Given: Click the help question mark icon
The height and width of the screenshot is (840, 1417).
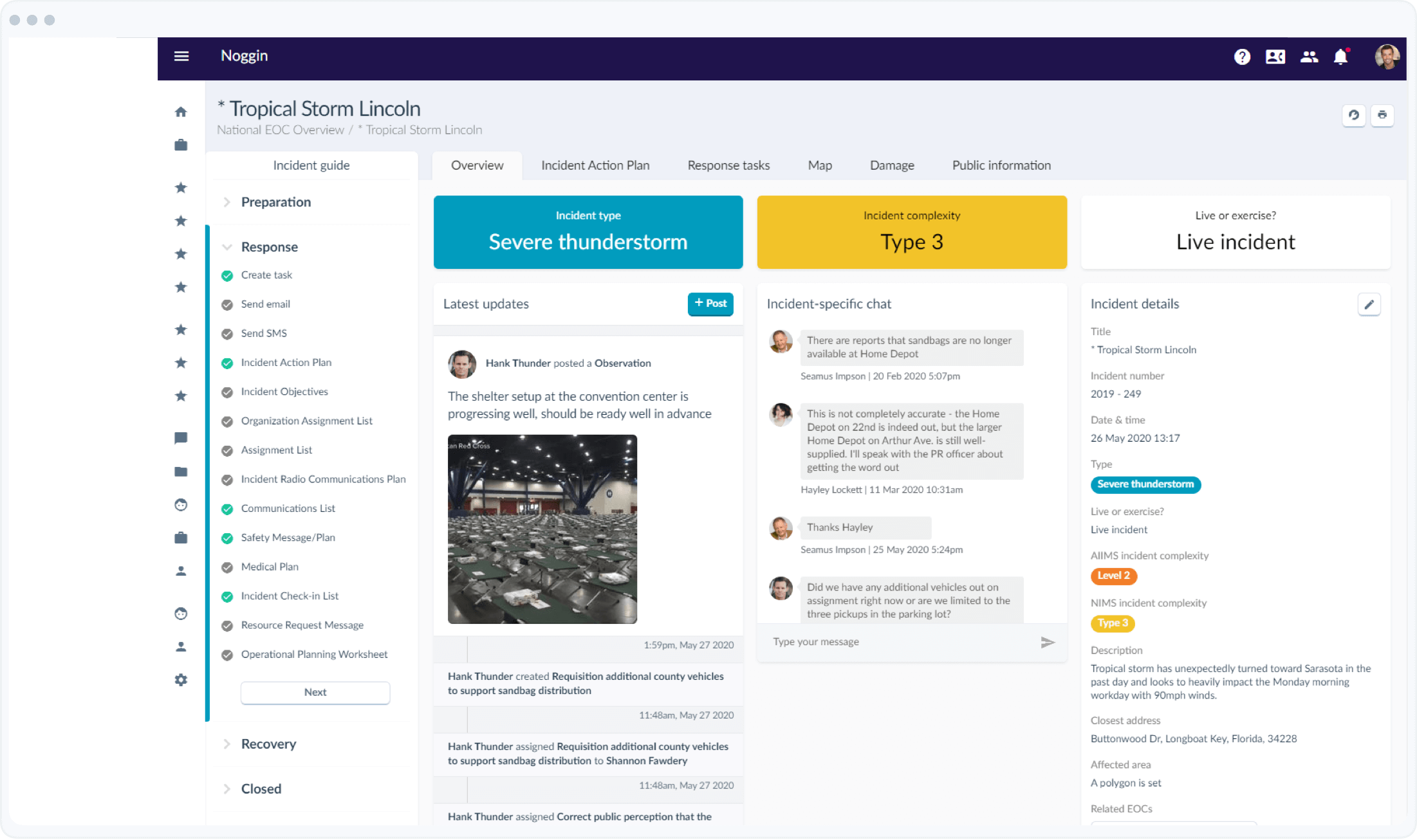Looking at the screenshot, I should [x=1242, y=57].
